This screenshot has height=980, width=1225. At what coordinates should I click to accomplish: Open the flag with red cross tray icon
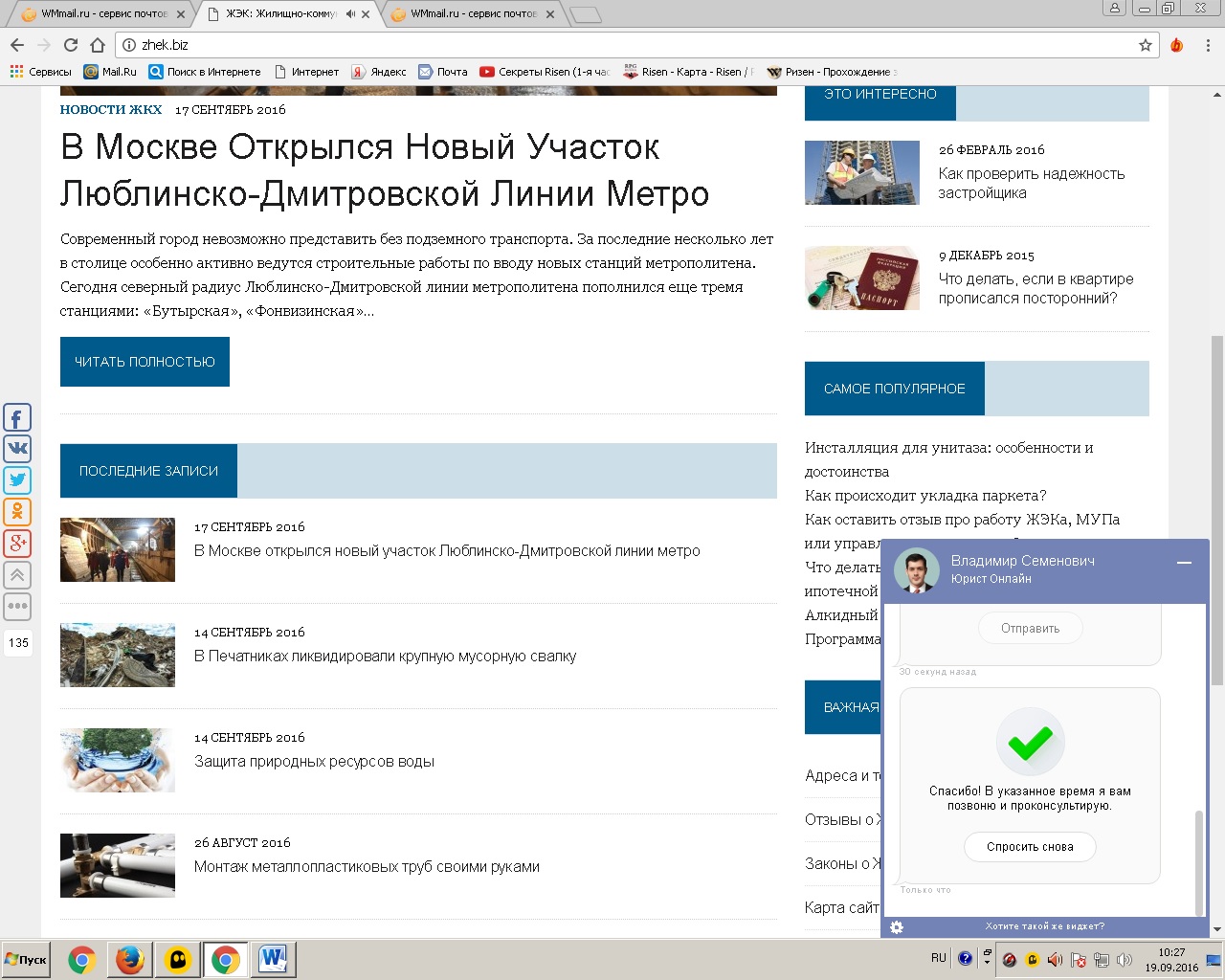click(1079, 960)
